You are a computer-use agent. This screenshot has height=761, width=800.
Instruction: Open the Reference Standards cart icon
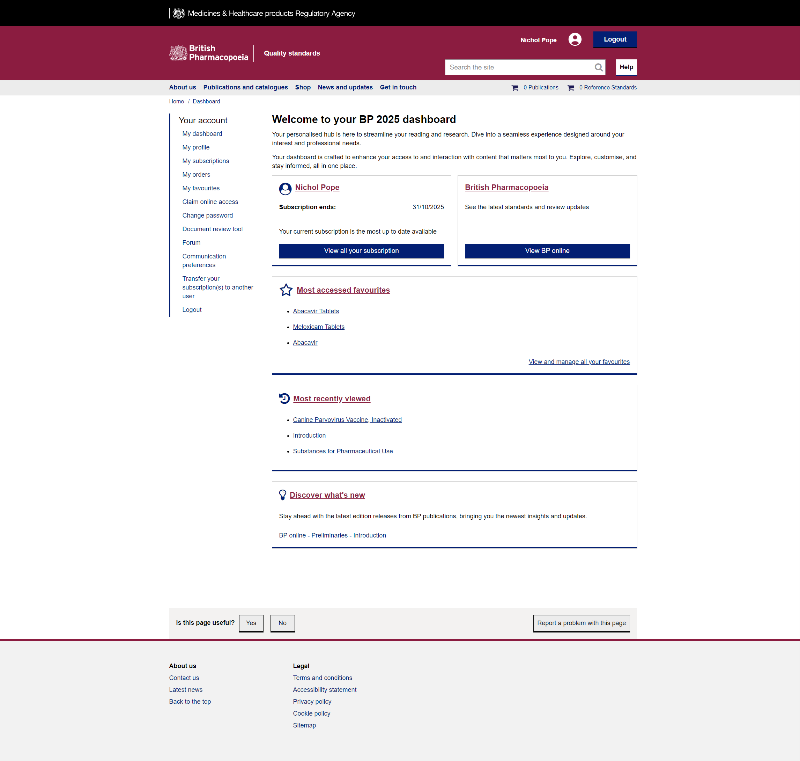(x=571, y=88)
